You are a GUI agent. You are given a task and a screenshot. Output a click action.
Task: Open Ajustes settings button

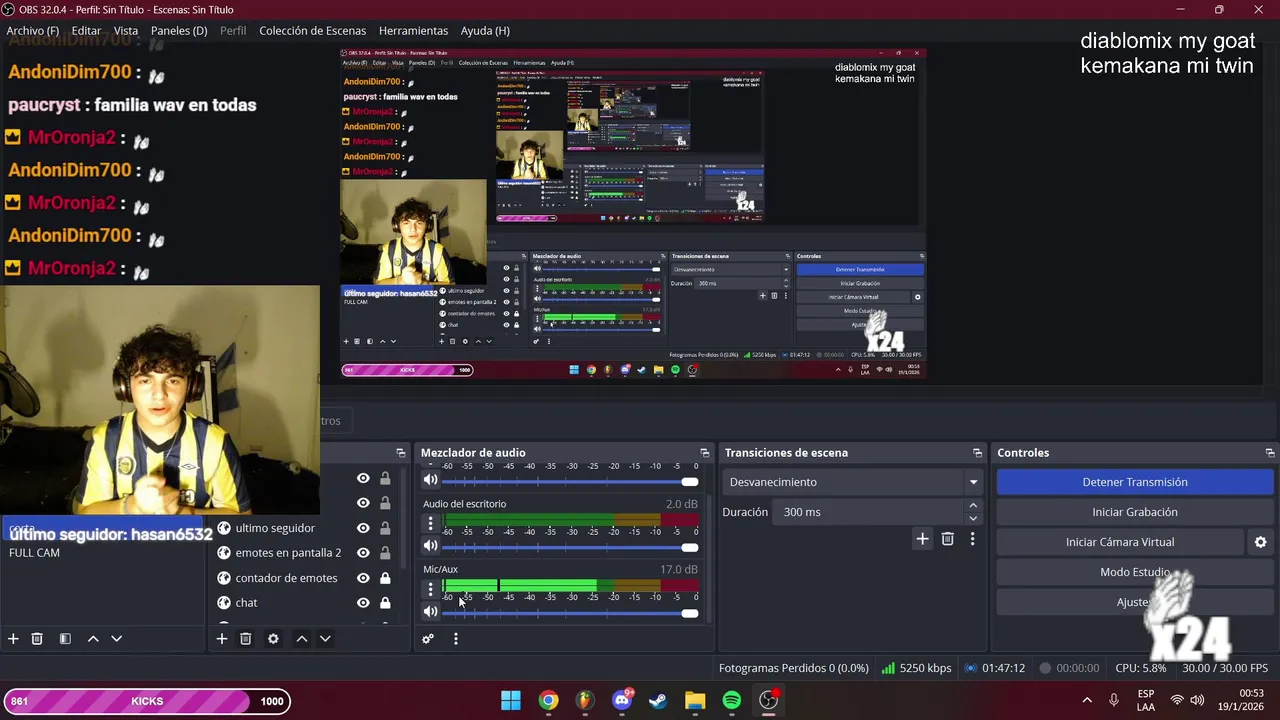[x=1135, y=602]
